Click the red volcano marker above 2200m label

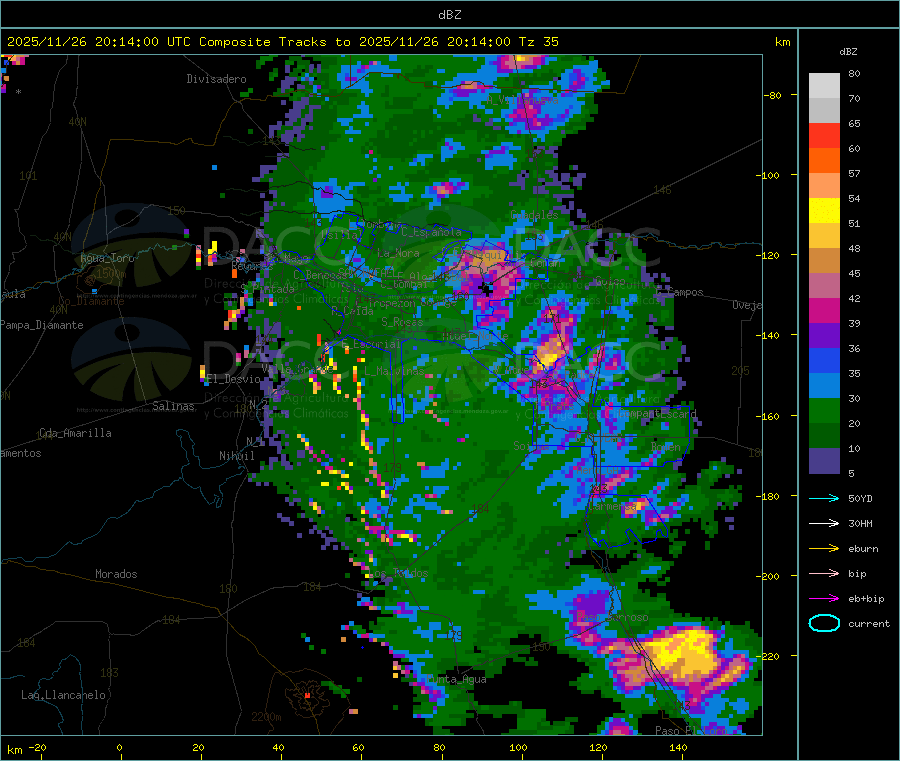[307, 695]
